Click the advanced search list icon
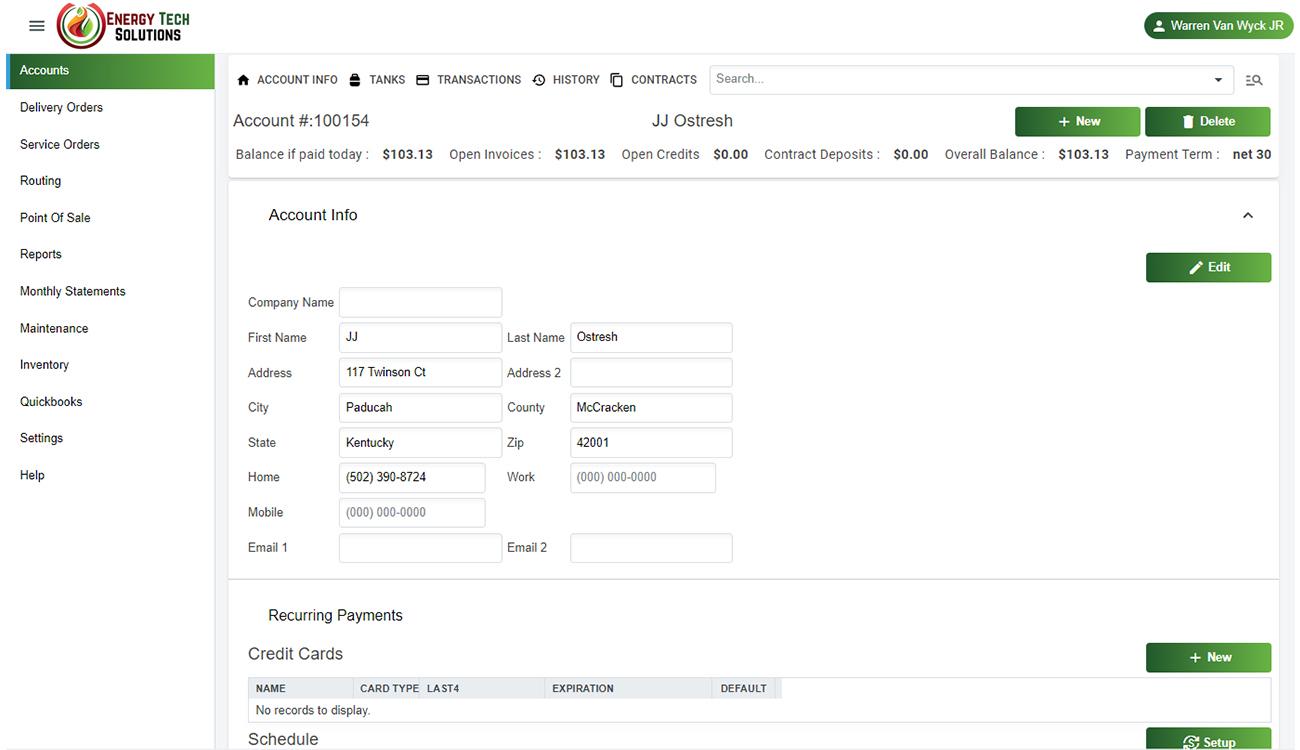The height and width of the screenshot is (750, 1300). point(1254,80)
